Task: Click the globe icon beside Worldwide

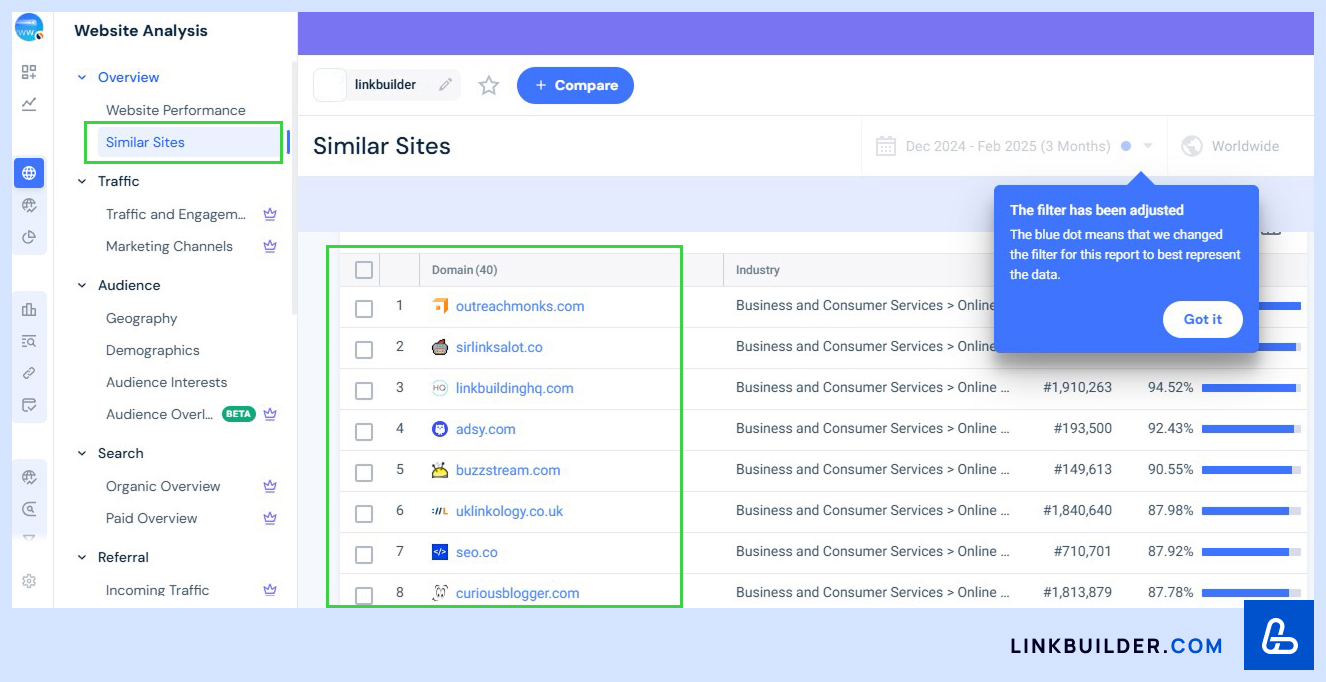Action: point(1191,146)
